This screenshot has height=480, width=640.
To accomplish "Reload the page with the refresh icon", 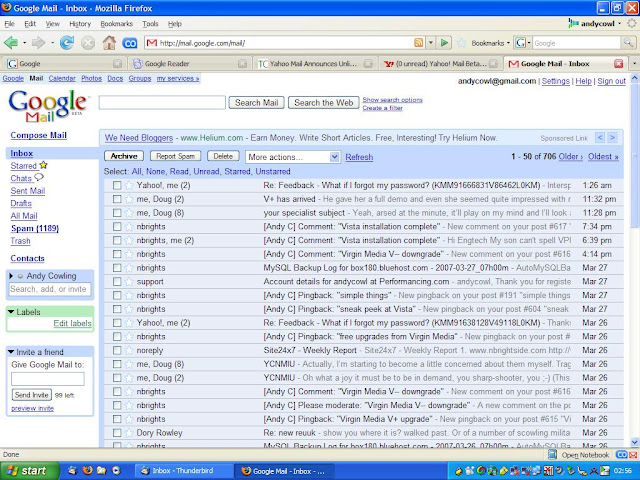I will pyautogui.click(x=67, y=42).
